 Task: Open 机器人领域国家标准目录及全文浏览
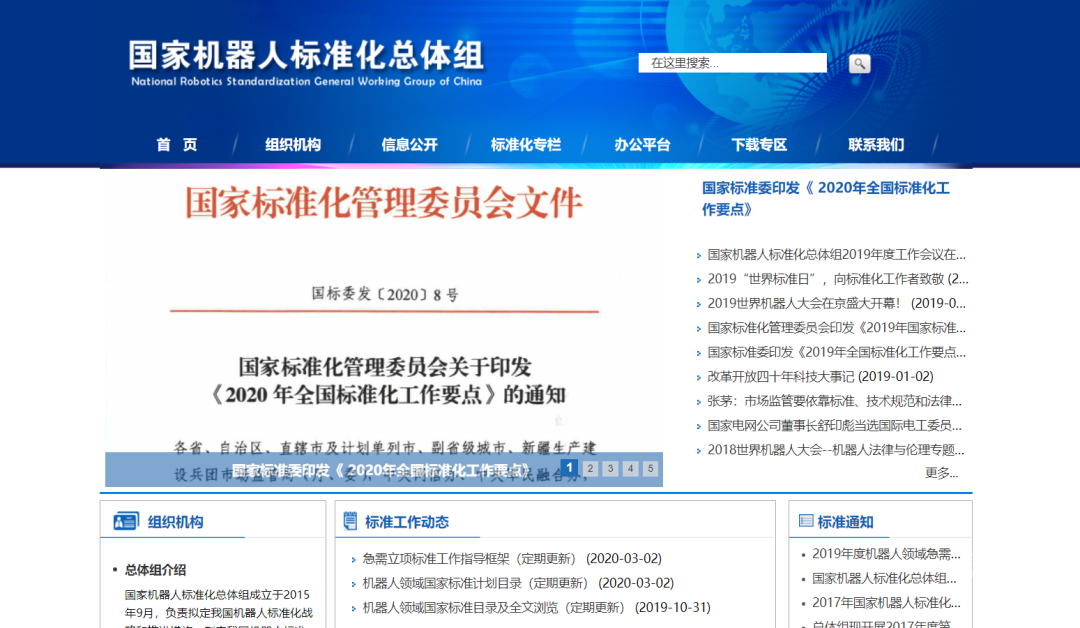click(537, 607)
